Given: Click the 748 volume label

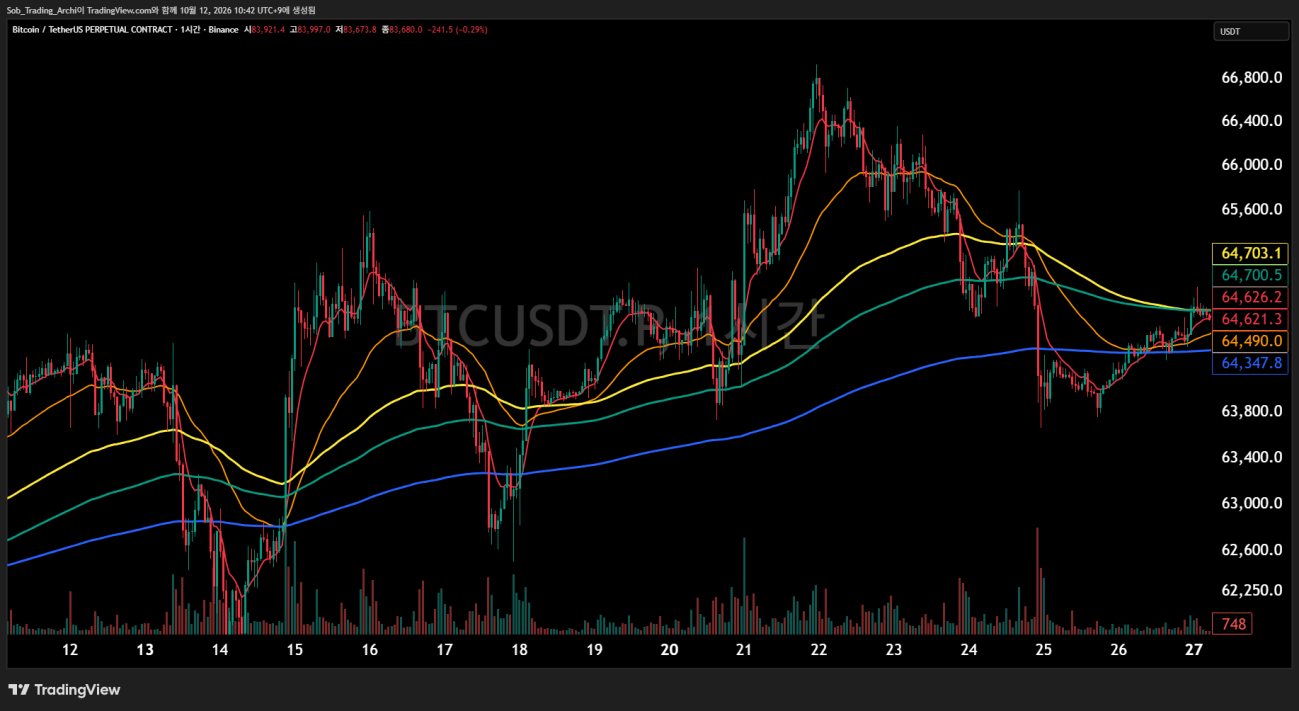Looking at the screenshot, I should tap(1233, 624).
